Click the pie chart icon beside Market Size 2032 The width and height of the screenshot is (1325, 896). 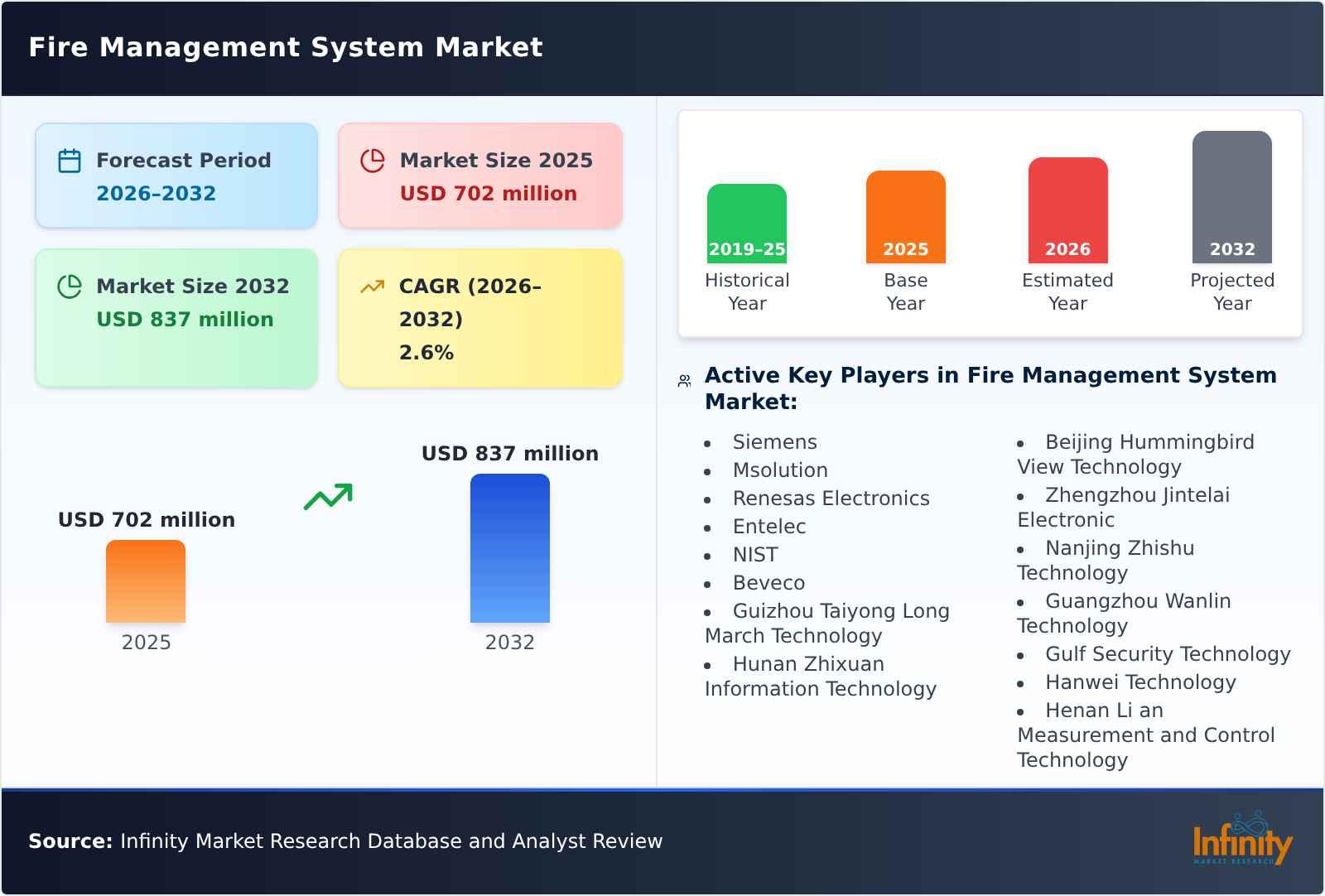point(70,286)
